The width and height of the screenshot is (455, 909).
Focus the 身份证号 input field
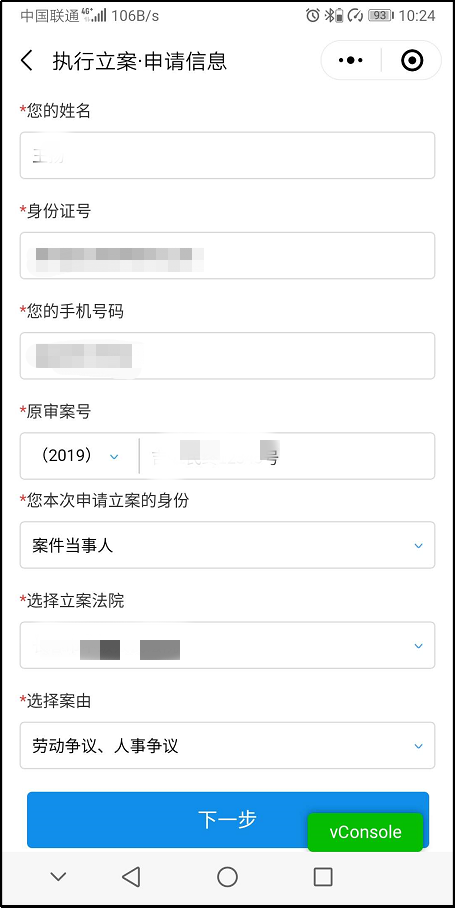click(227, 256)
